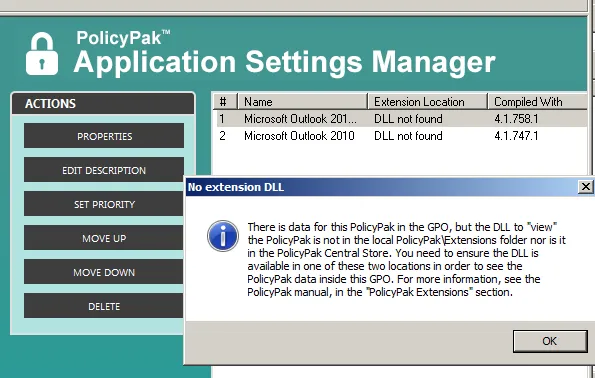Screen dimensions: 595x378
Task: Click MOVE UP to raise the entry
Action: pos(104,238)
